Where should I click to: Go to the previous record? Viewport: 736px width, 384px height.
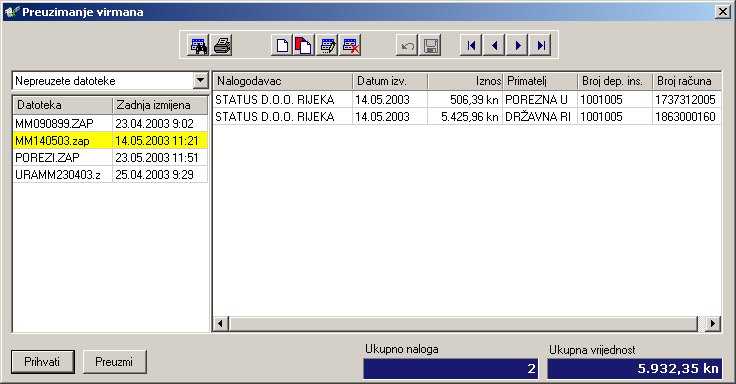(x=494, y=46)
